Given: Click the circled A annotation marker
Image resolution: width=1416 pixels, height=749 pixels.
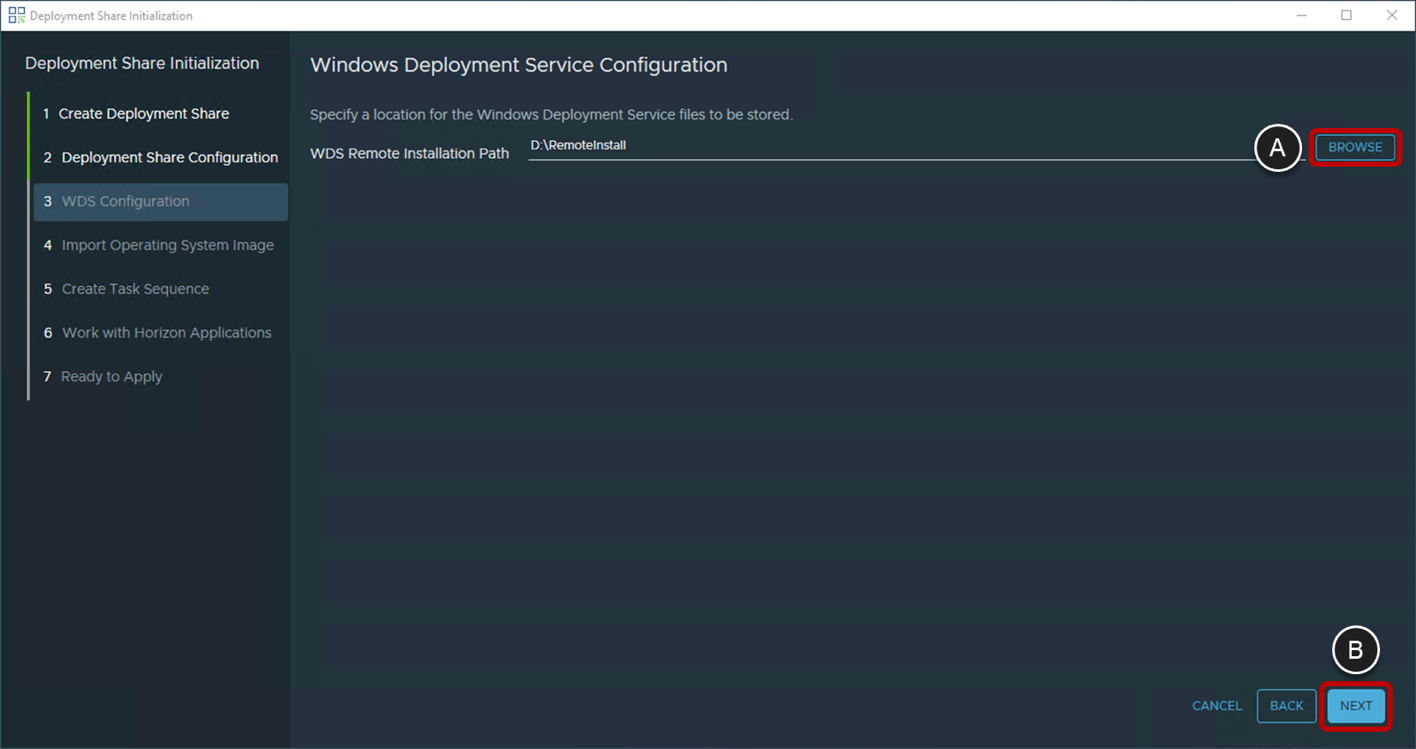Looking at the screenshot, I should pyautogui.click(x=1278, y=147).
